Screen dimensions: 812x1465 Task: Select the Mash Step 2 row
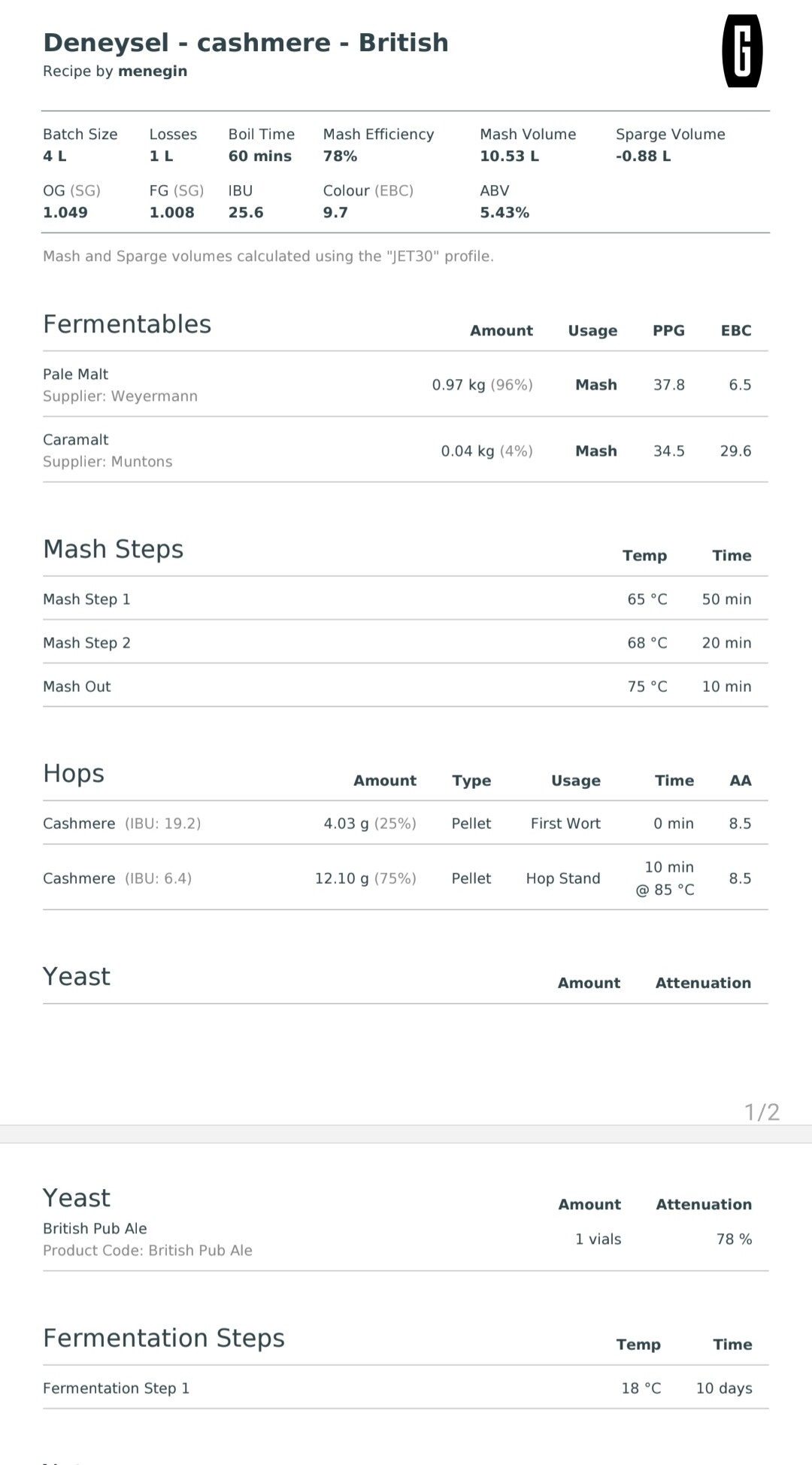[405, 642]
